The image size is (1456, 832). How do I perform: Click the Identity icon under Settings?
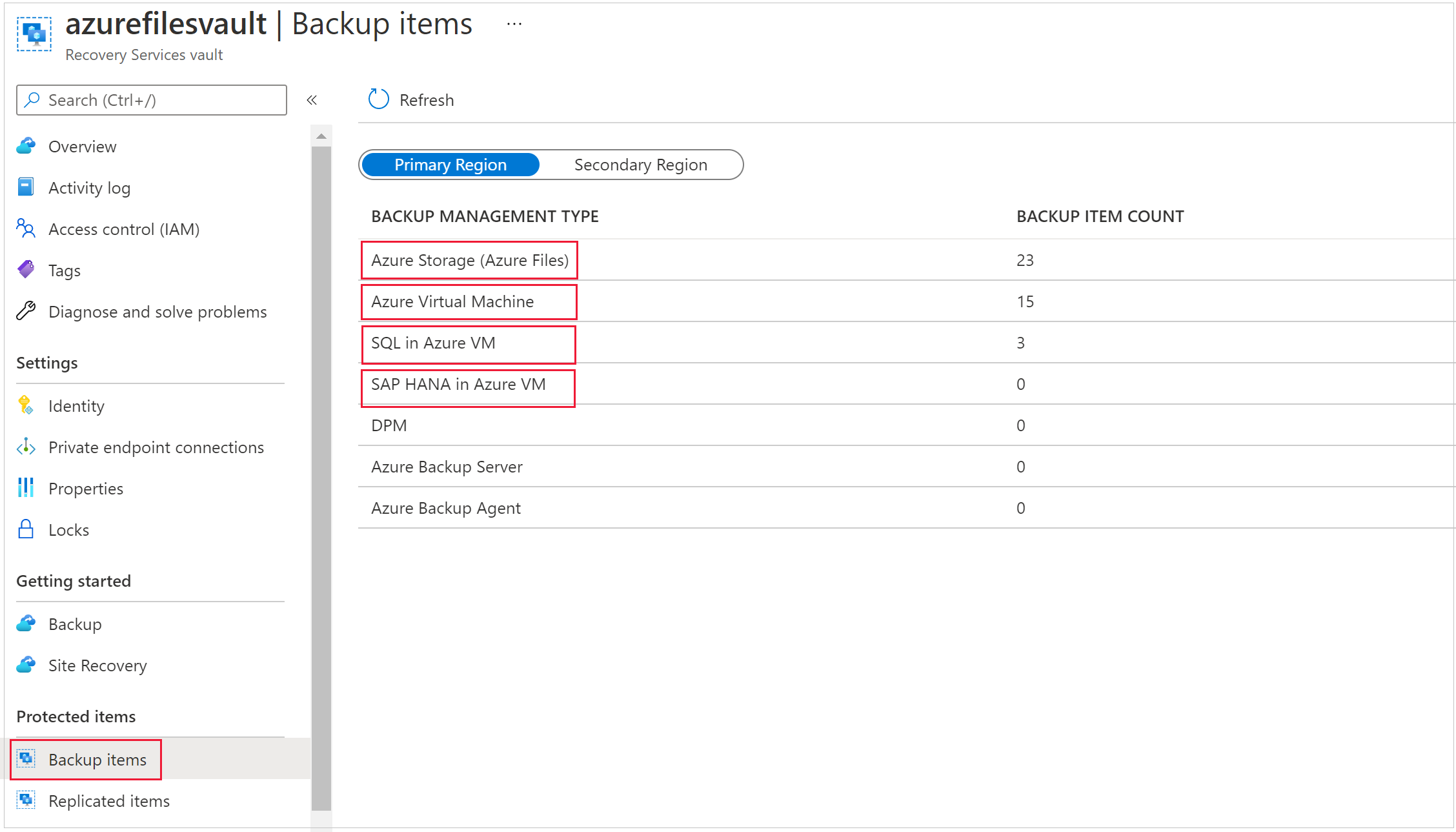tap(27, 406)
